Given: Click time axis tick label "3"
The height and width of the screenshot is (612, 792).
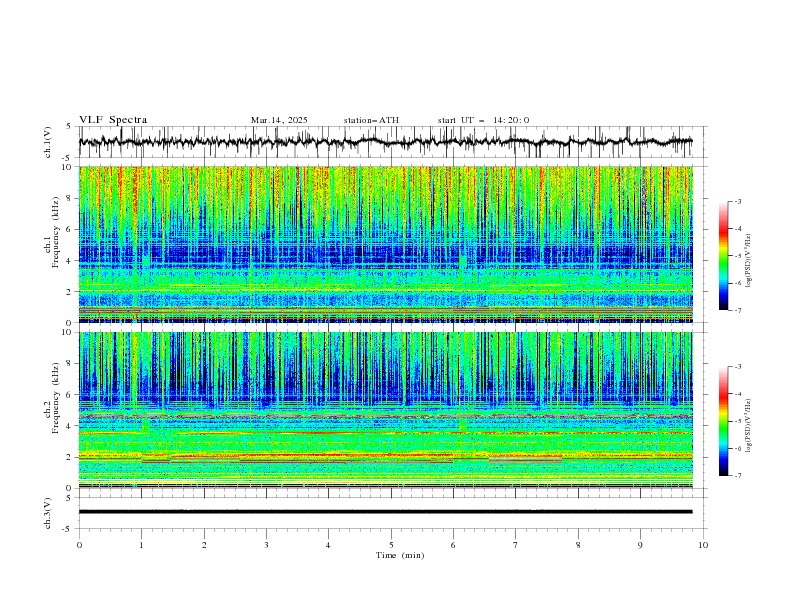Looking at the screenshot, I should point(266,545).
